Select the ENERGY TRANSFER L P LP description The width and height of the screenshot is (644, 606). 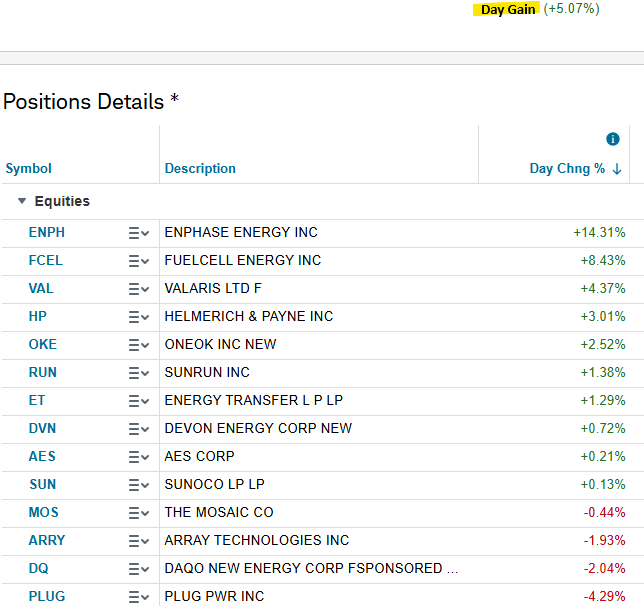pos(253,400)
